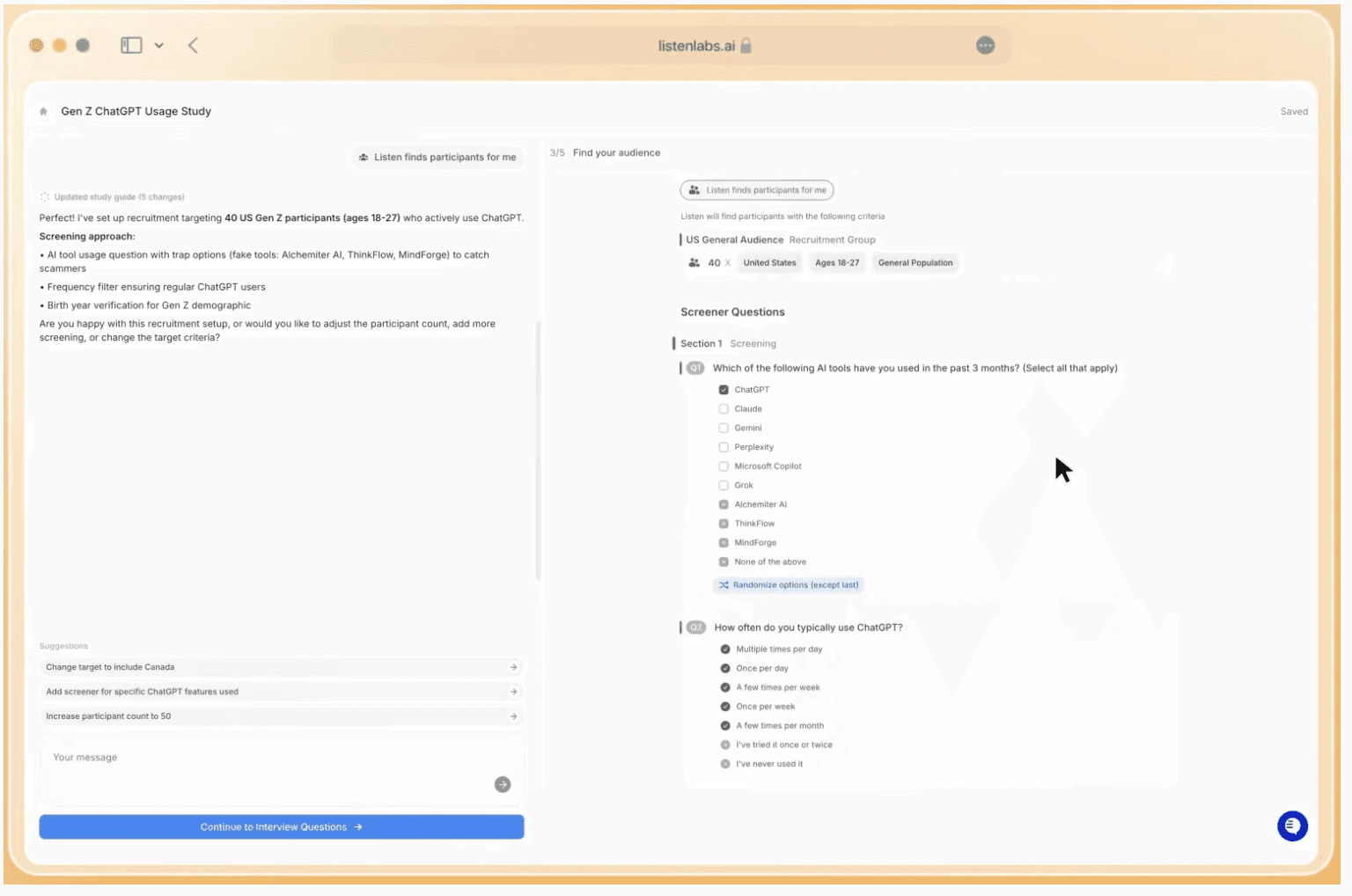Select the Ages 18-27 chip
The width and height of the screenshot is (1352, 896).
[837, 263]
